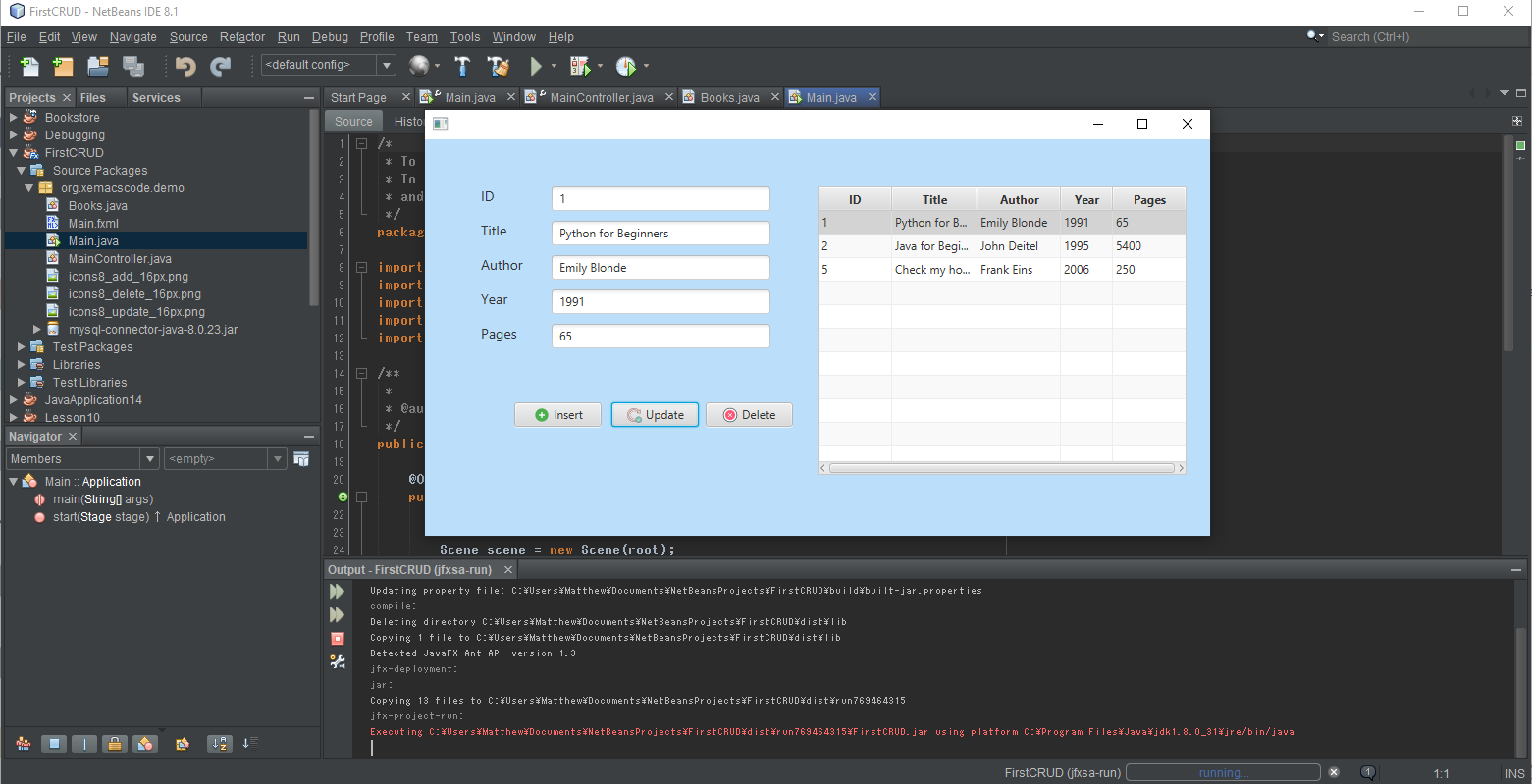Click the globe browser icon in toolbar
1532x784 pixels.
click(419, 66)
